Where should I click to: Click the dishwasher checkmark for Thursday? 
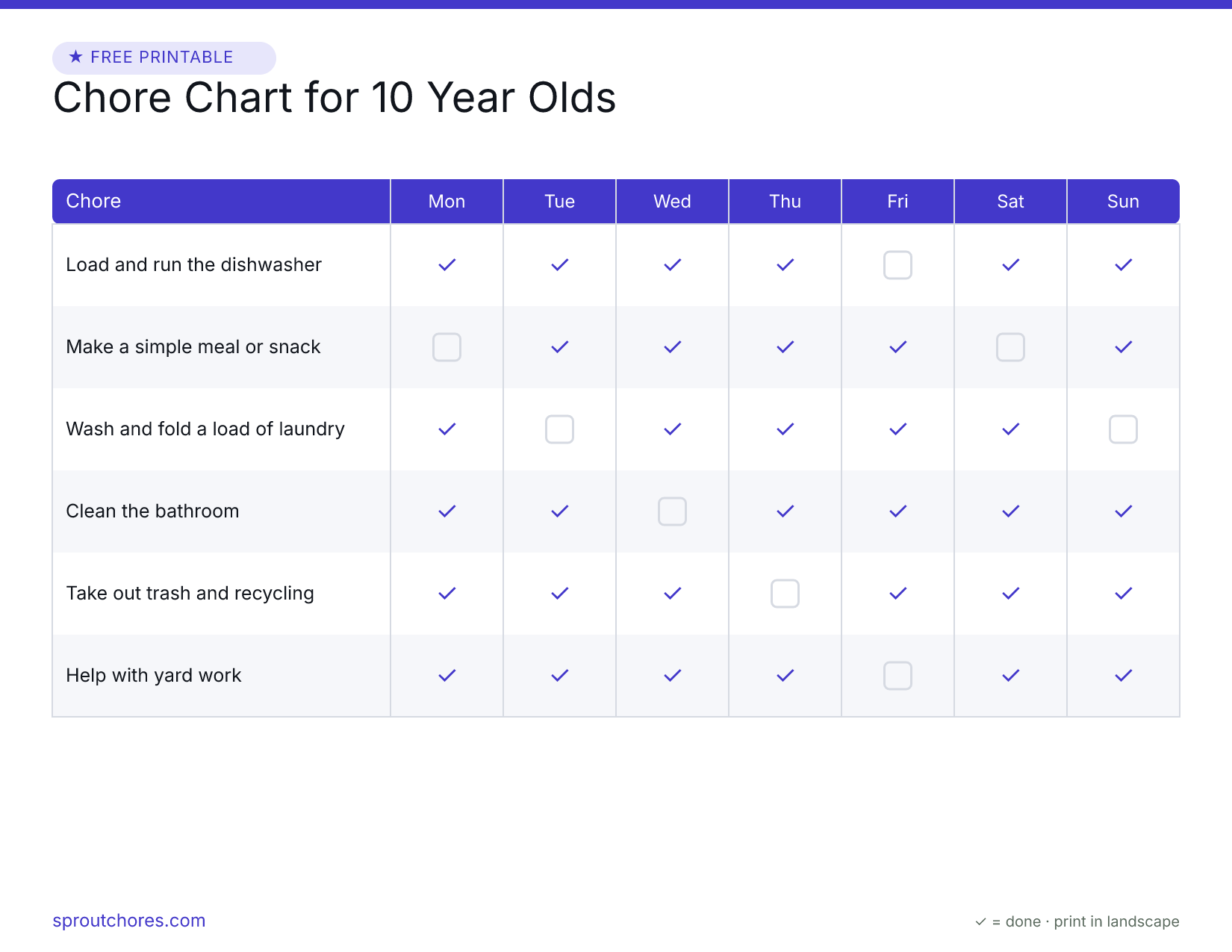point(785,265)
